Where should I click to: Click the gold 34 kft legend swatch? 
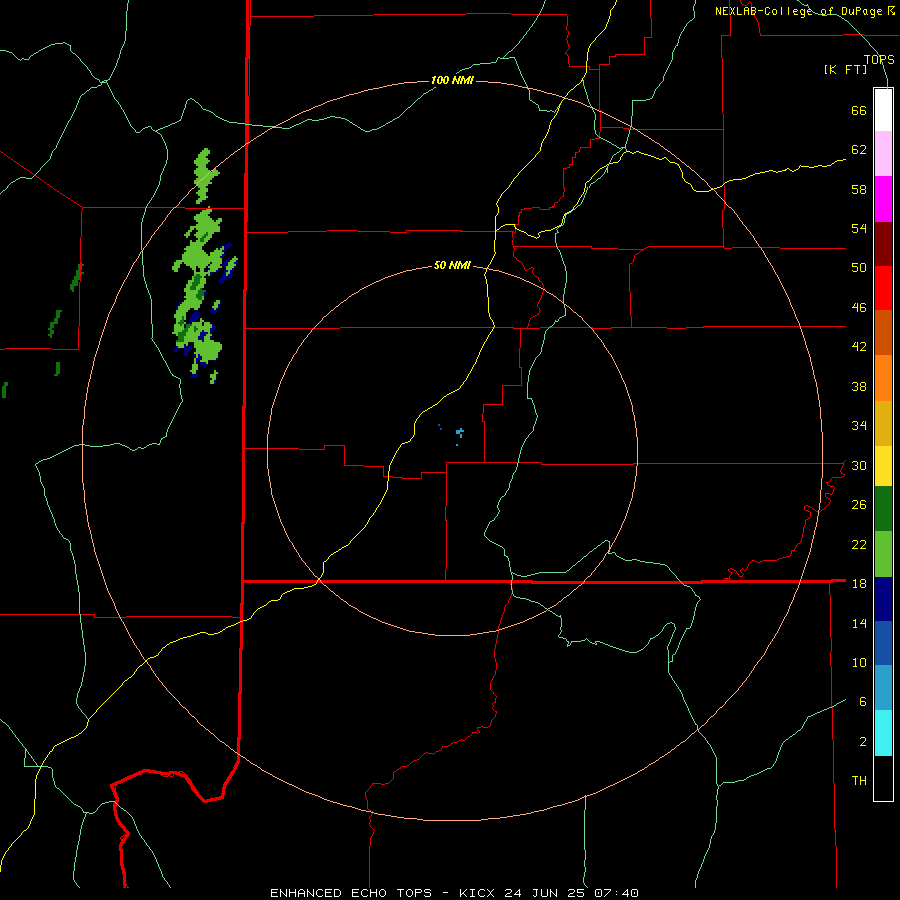pyautogui.click(x=883, y=423)
